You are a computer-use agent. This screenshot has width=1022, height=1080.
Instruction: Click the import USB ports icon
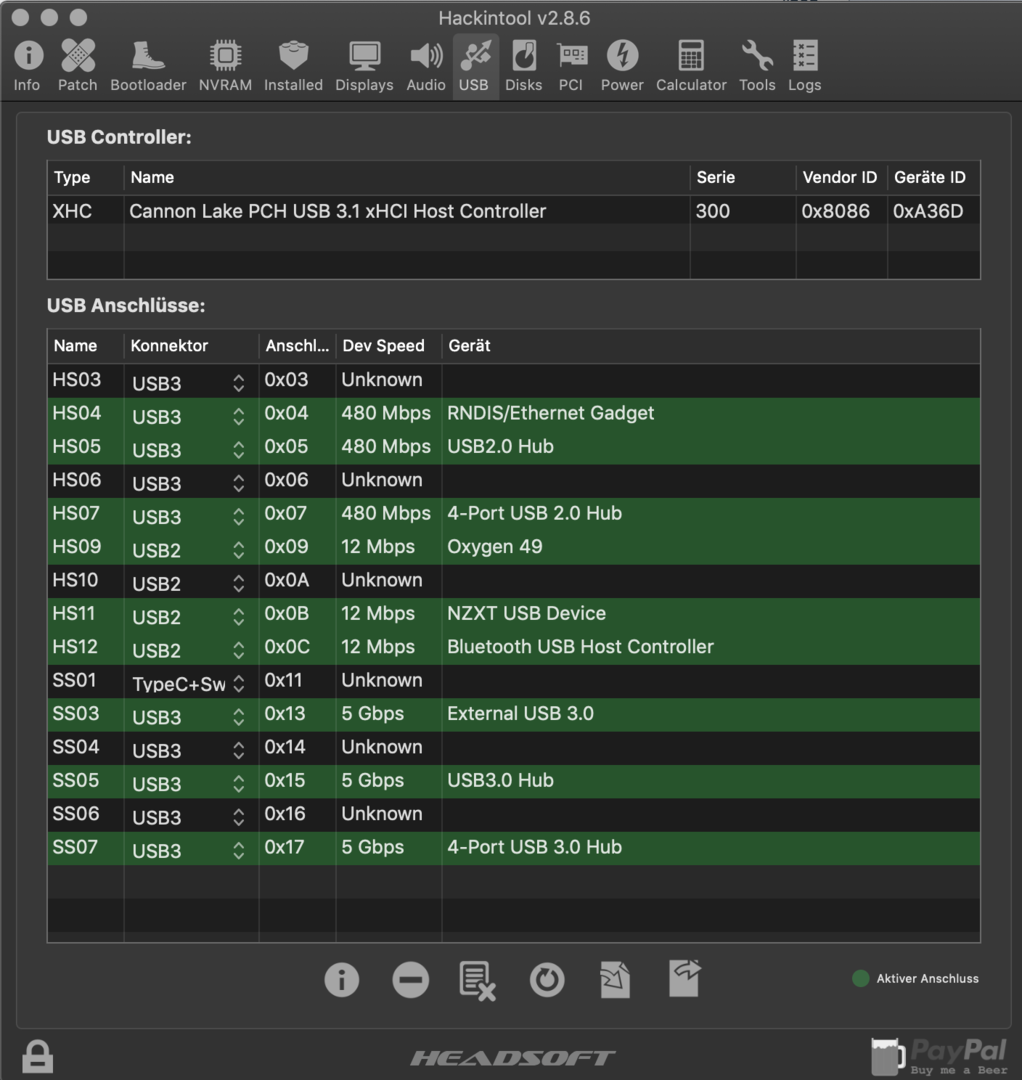tap(615, 980)
